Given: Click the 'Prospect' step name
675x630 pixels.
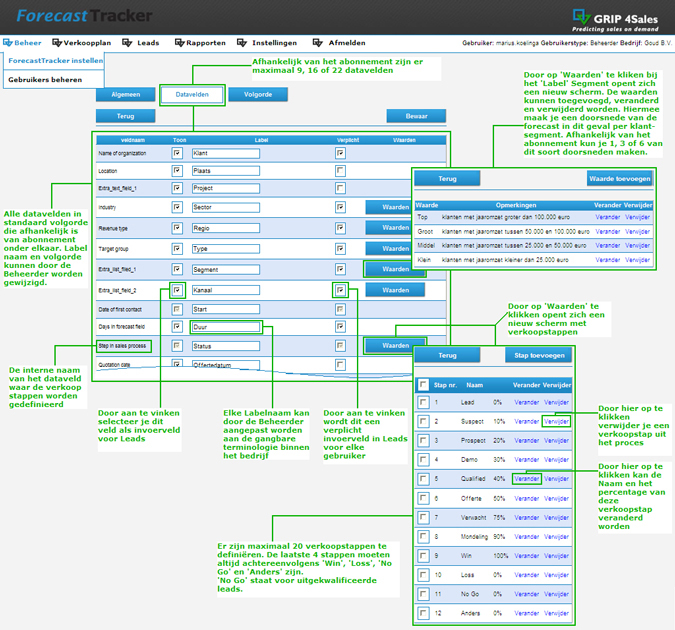Looking at the screenshot, I should point(473,441).
